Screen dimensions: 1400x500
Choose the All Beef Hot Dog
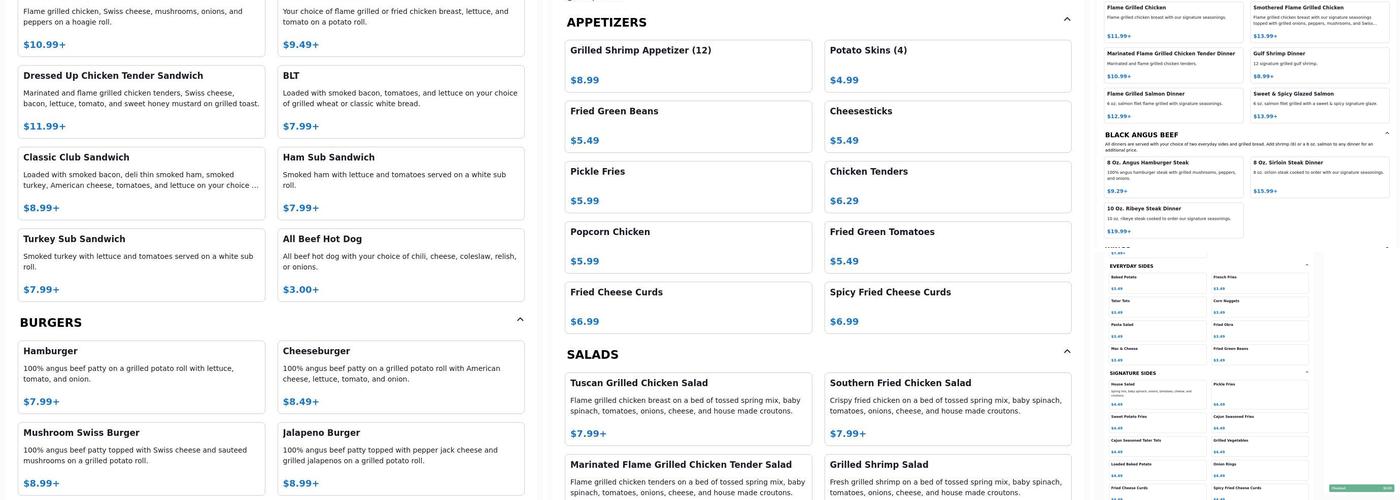tap(400, 264)
